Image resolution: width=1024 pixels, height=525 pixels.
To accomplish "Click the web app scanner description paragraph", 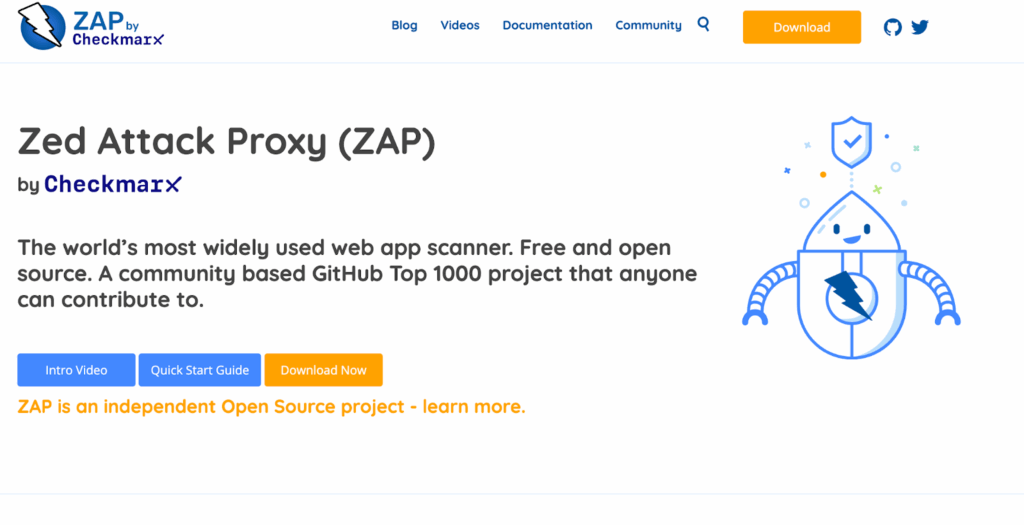I will click(x=357, y=273).
